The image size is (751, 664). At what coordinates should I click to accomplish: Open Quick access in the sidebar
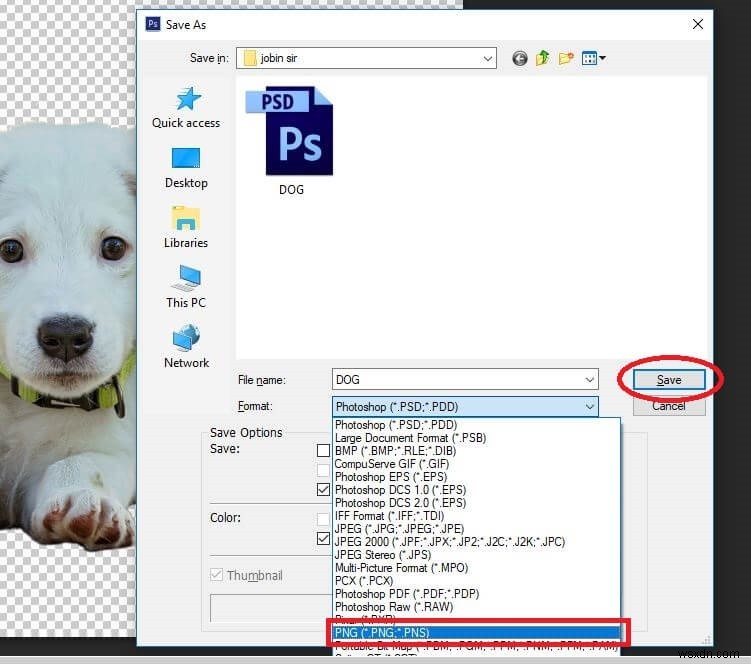point(186,108)
